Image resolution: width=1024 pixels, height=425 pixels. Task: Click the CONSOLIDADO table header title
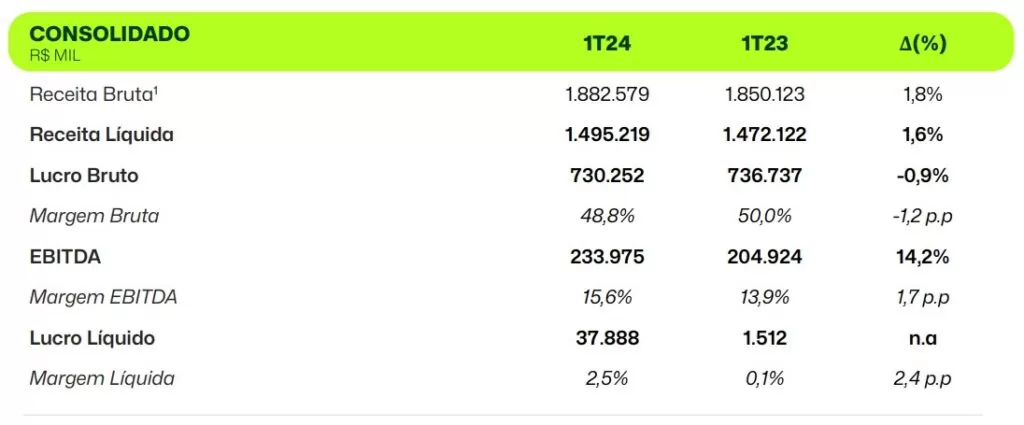click(110, 34)
